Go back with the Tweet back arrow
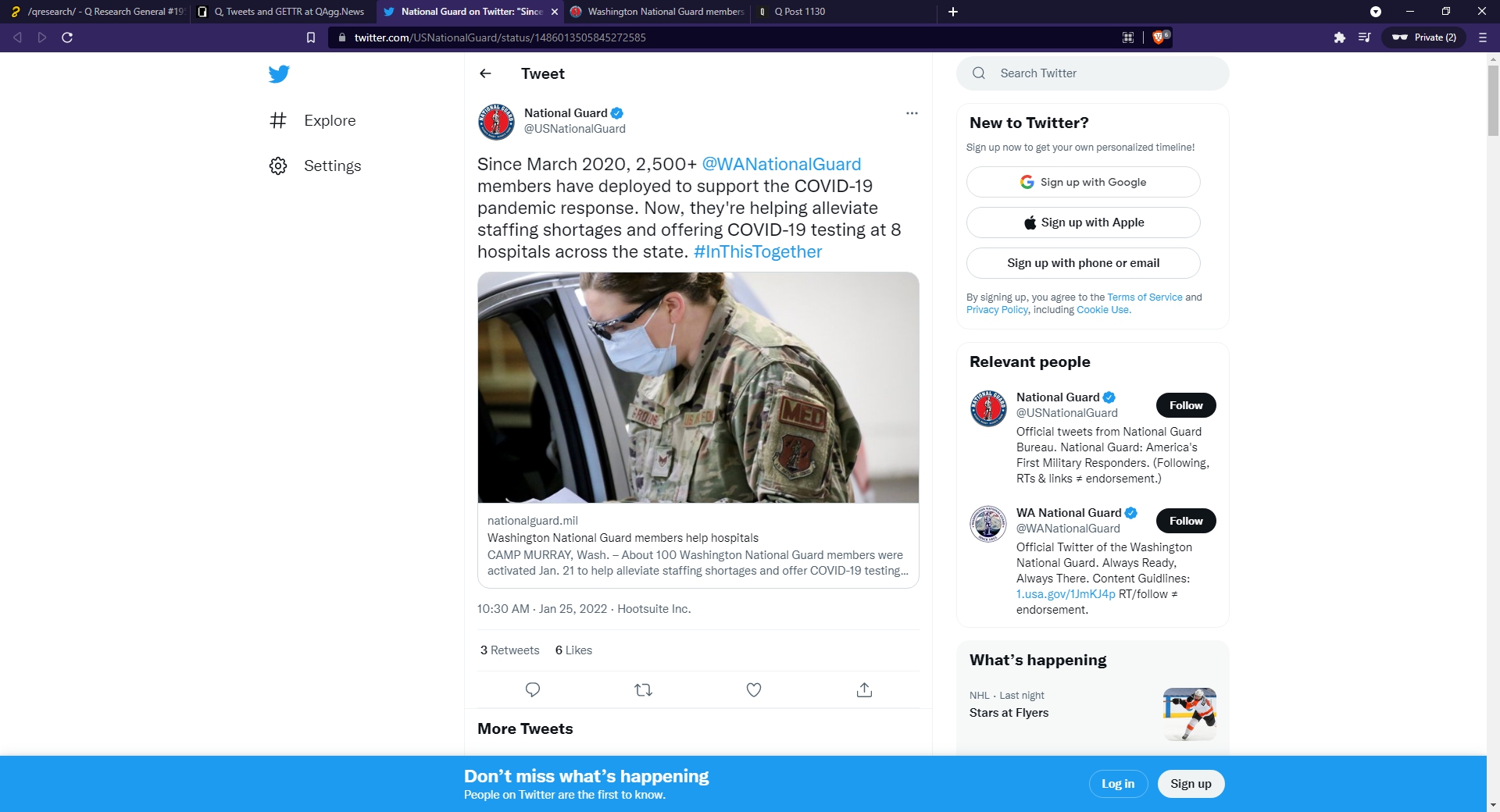 coord(485,73)
